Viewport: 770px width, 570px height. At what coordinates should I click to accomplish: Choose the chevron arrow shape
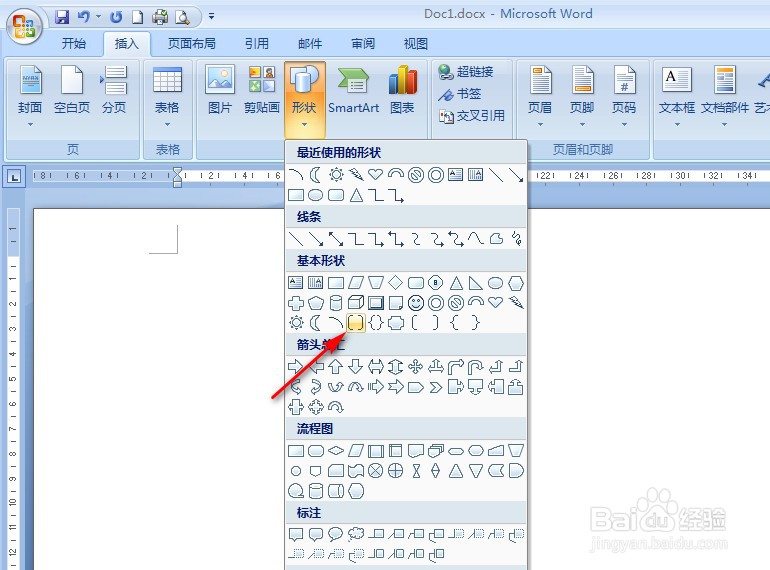pos(436,387)
